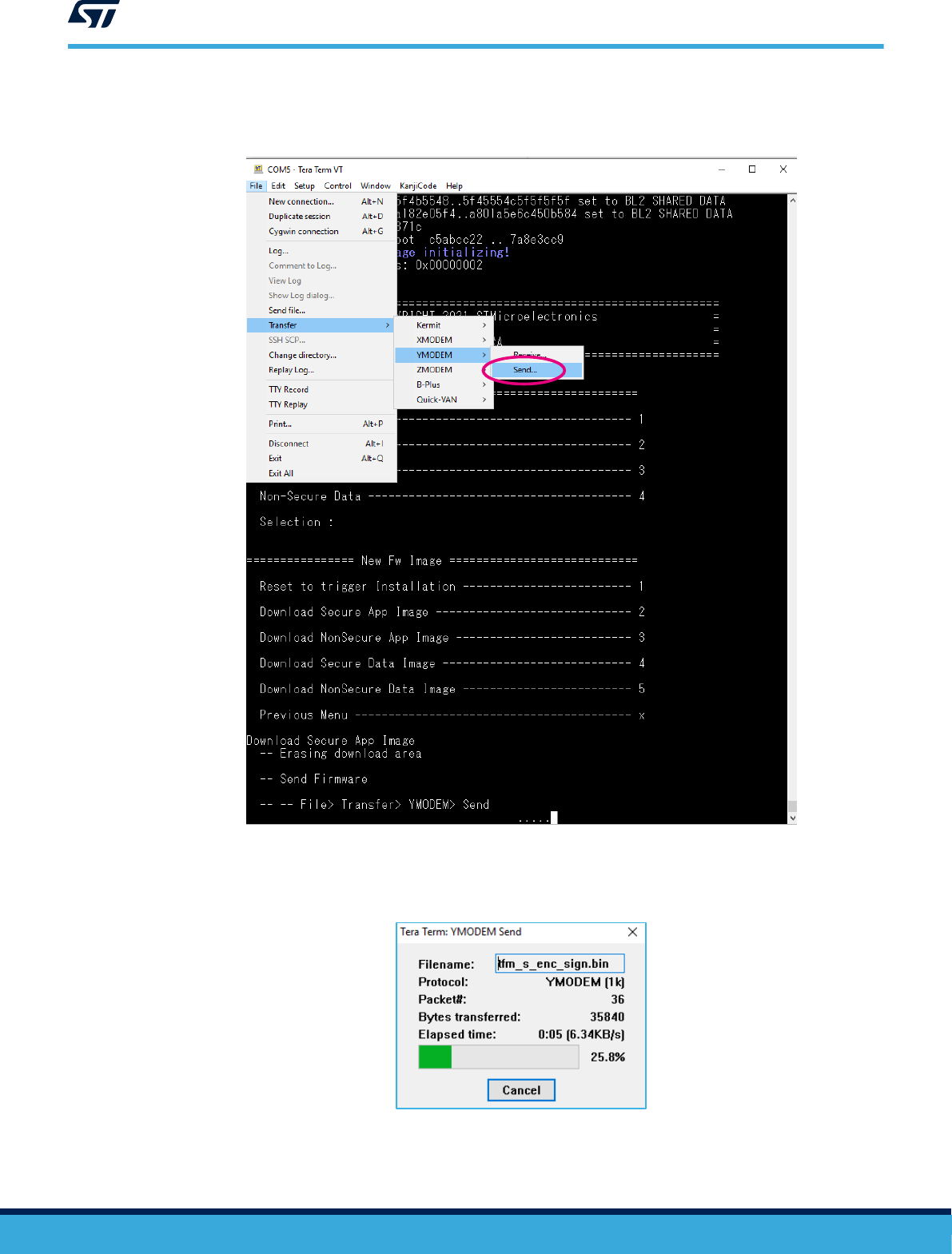The height and width of the screenshot is (1254, 952).
Task: Open the Window menu
Action: pyautogui.click(x=376, y=185)
